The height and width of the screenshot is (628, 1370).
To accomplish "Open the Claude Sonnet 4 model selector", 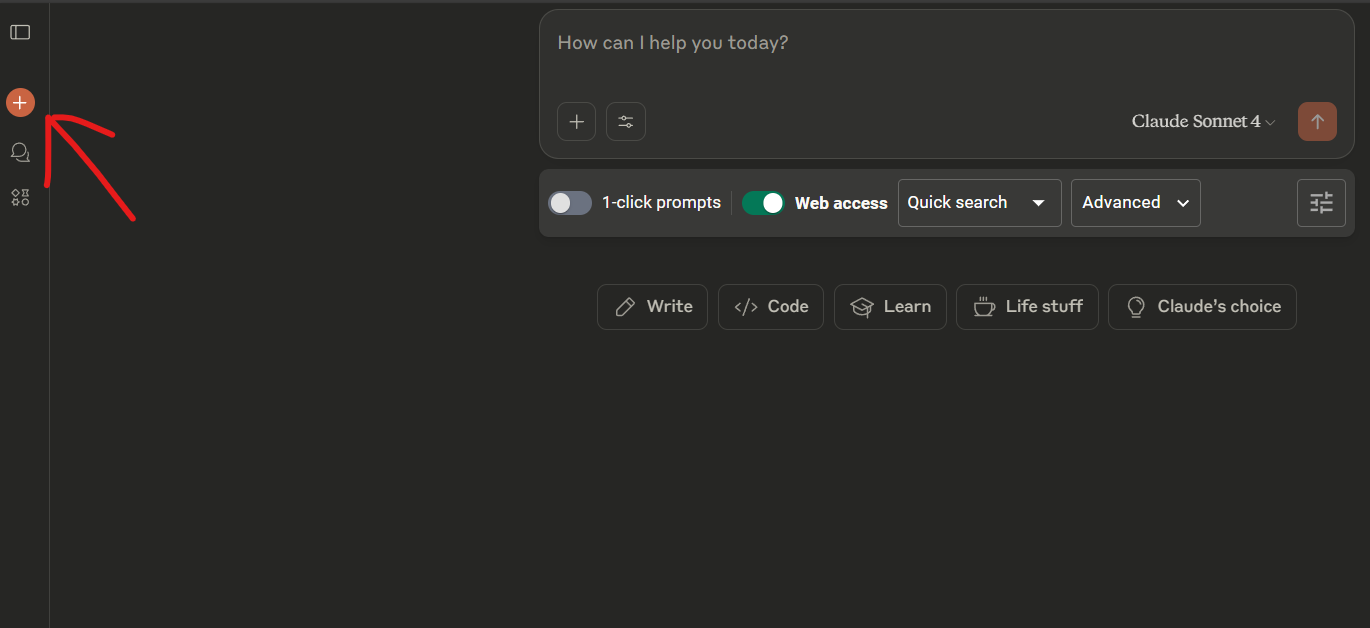I will click(1204, 122).
